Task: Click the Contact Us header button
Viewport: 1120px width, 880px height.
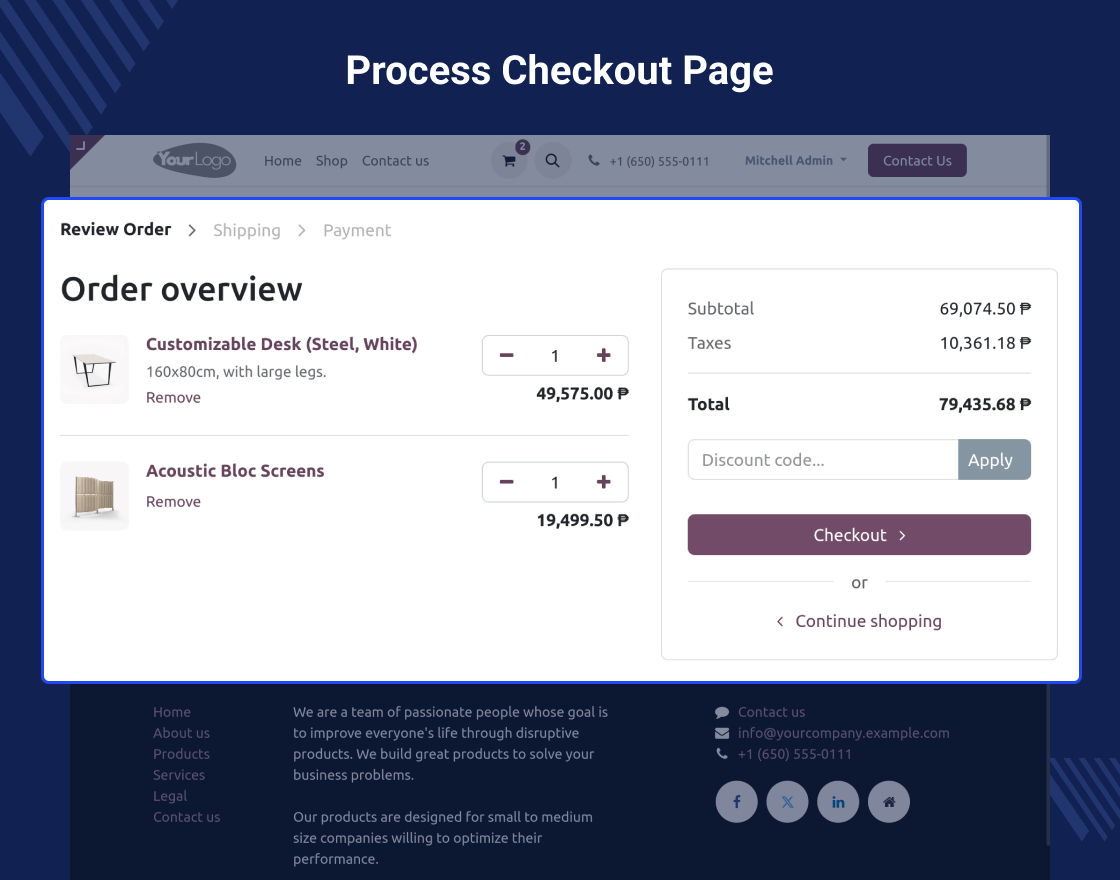Action: 917,161
